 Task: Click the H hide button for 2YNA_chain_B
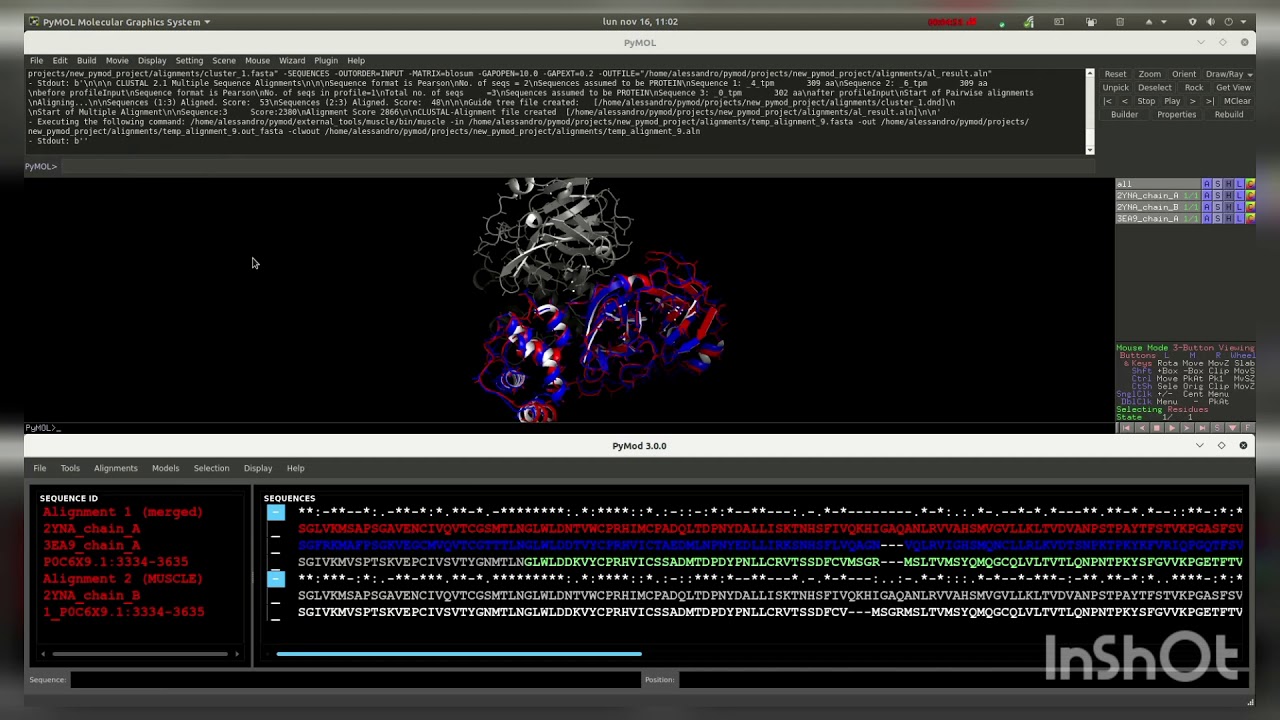(x=1228, y=207)
